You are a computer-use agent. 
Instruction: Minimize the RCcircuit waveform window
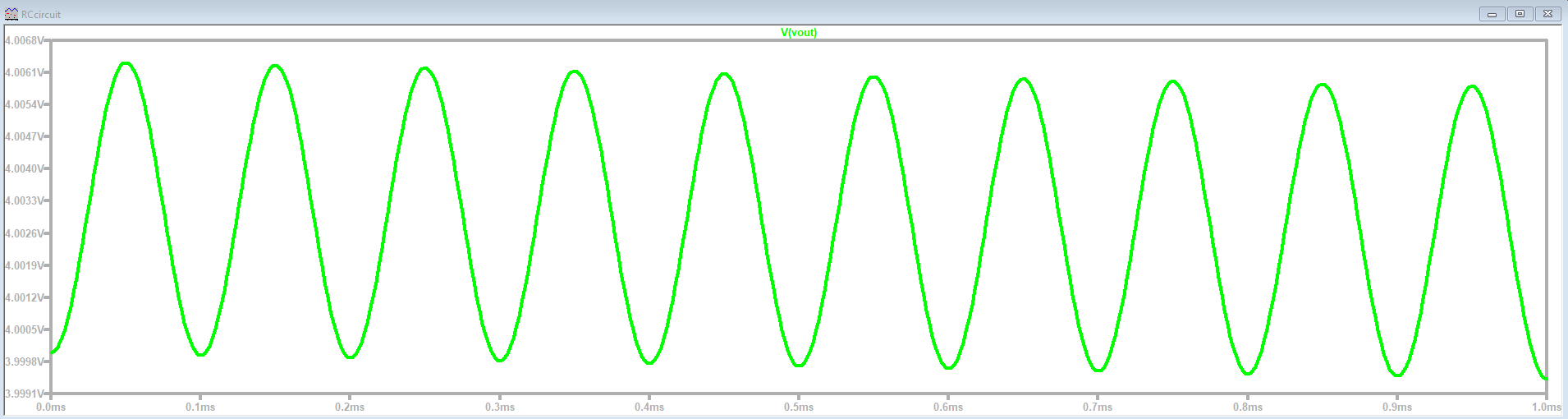[x=1492, y=14]
